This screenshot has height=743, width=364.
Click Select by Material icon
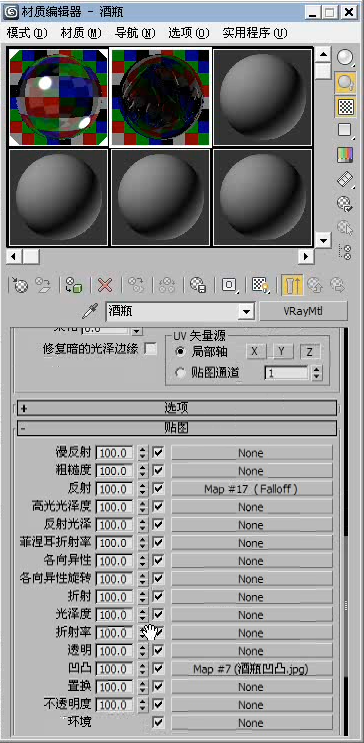(x=346, y=228)
